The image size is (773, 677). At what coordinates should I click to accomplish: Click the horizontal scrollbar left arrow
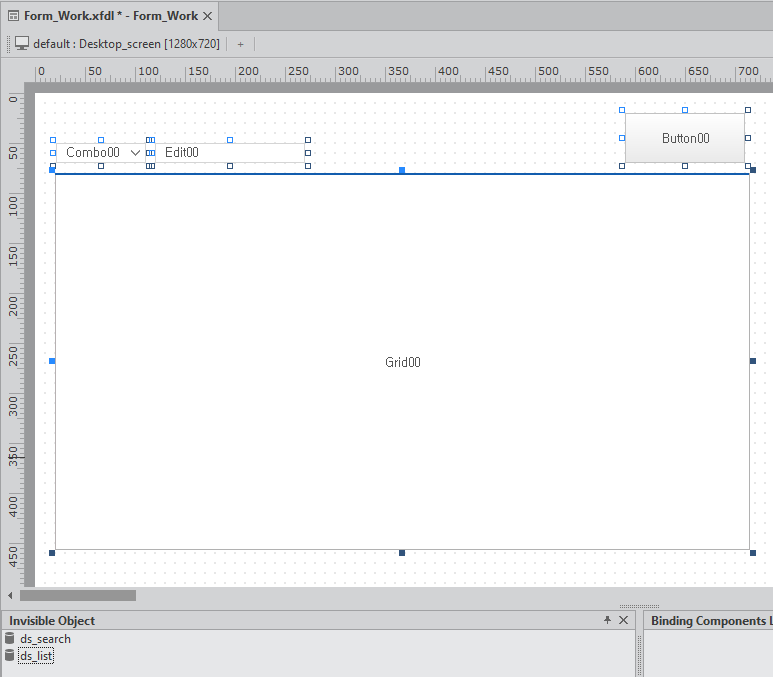(x=11, y=595)
